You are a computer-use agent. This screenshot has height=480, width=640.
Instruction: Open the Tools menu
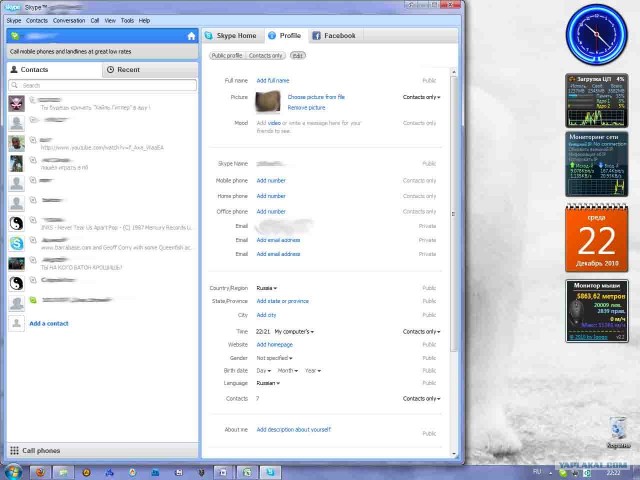[127, 20]
